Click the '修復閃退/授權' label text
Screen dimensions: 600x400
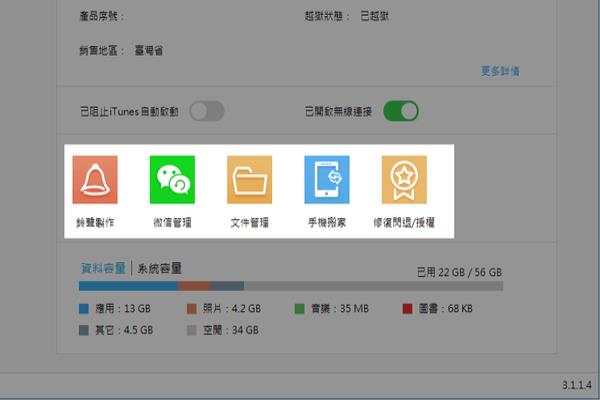tap(404, 222)
